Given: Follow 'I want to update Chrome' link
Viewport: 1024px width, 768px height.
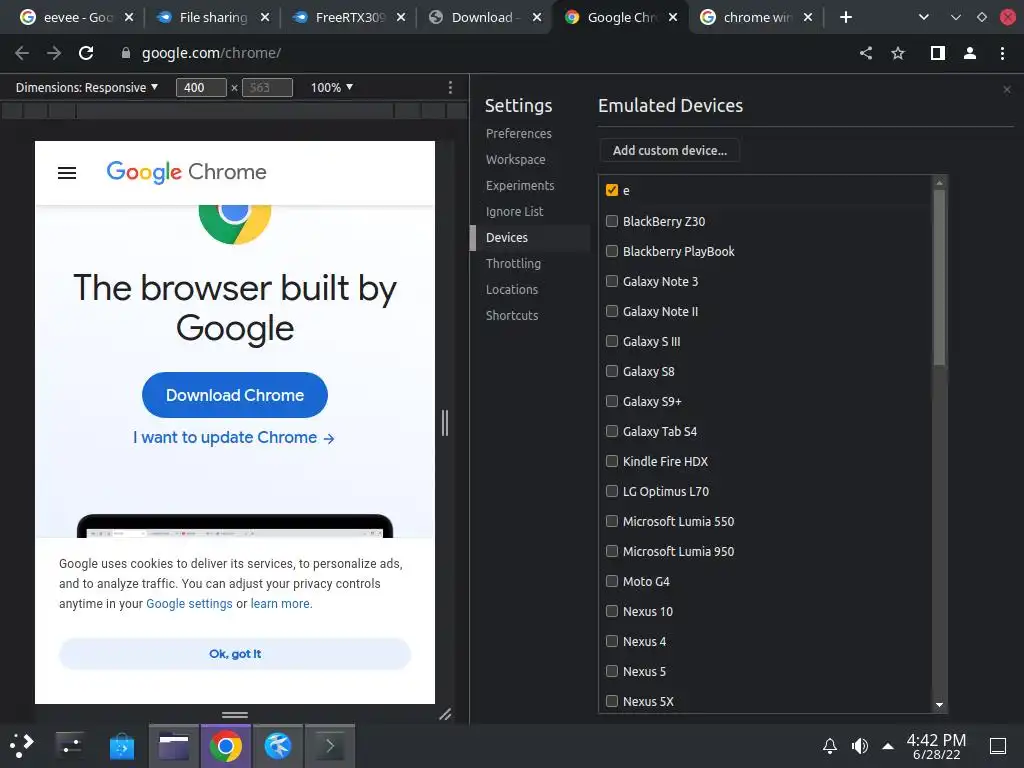Looking at the screenshot, I should click(x=234, y=438).
